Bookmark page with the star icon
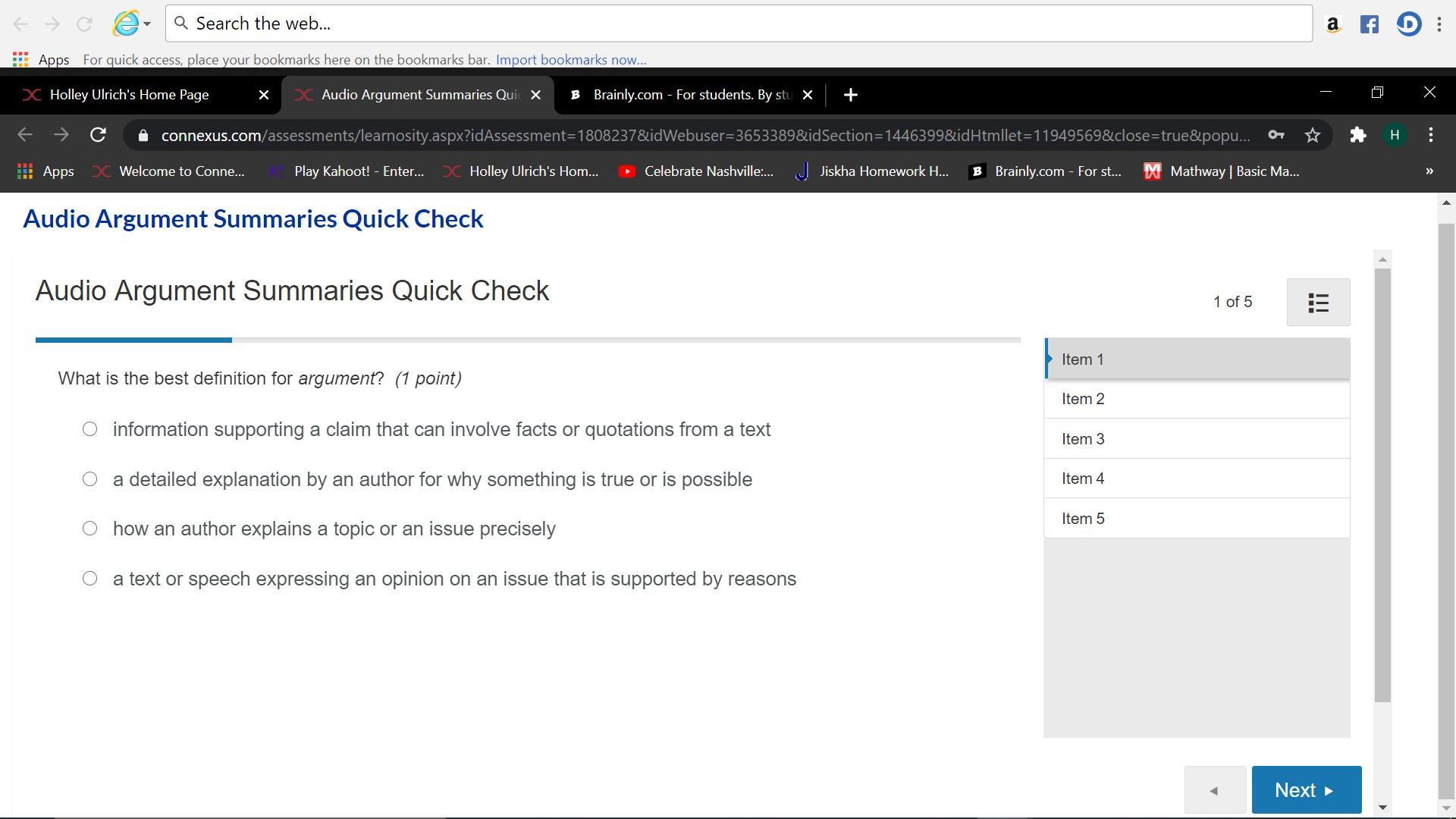The height and width of the screenshot is (819, 1456). click(x=1313, y=136)
